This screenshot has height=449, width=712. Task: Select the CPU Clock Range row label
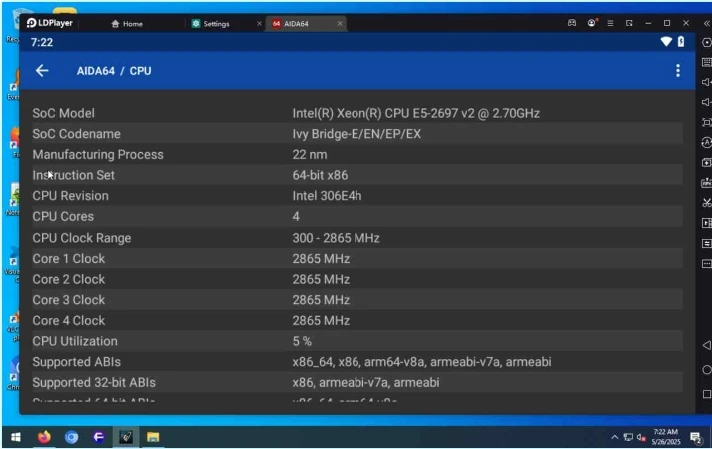[82, 238]
